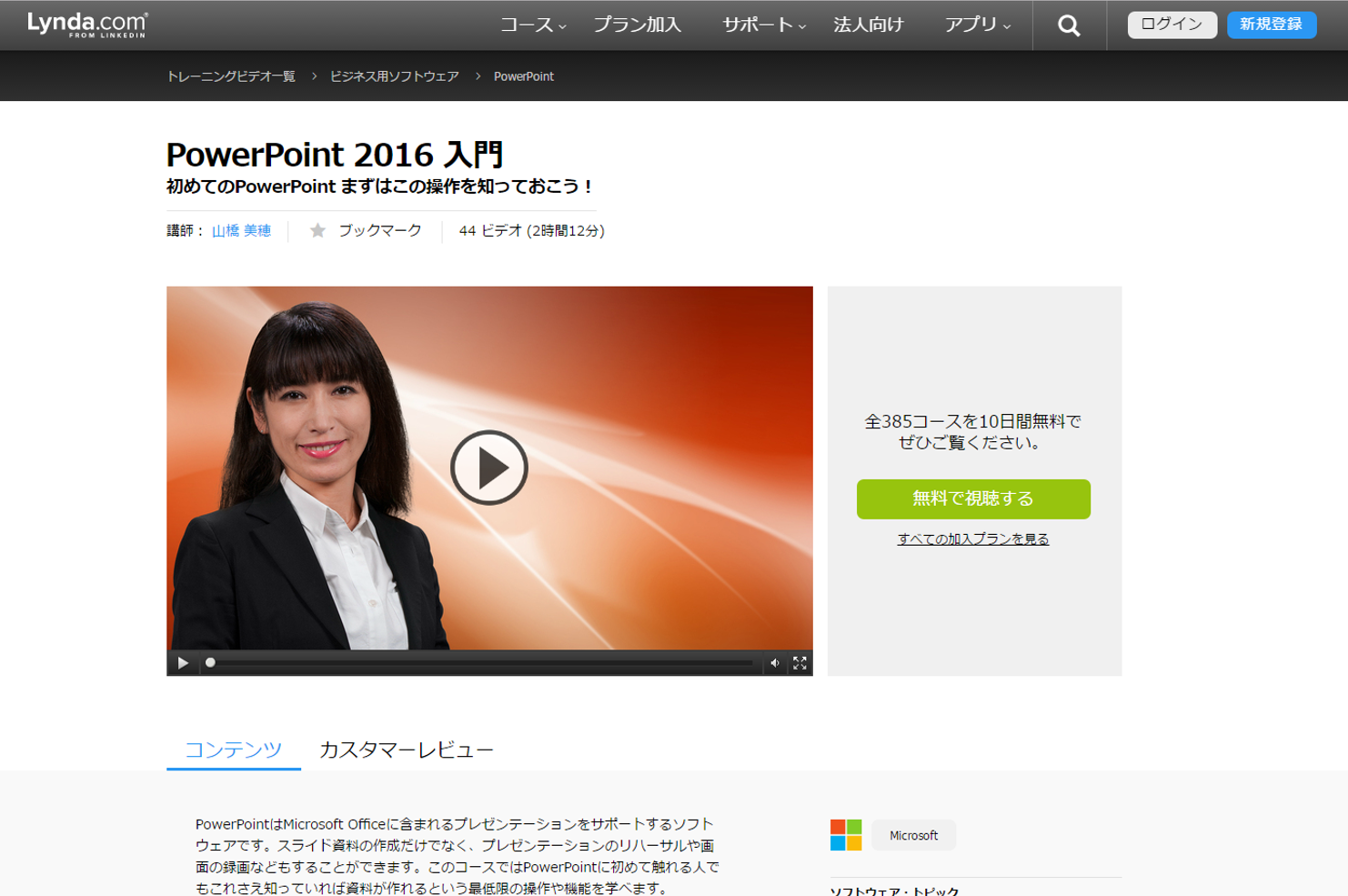
Task: Open the プラン加入 menu item
Action: click(x=637, y=25)
